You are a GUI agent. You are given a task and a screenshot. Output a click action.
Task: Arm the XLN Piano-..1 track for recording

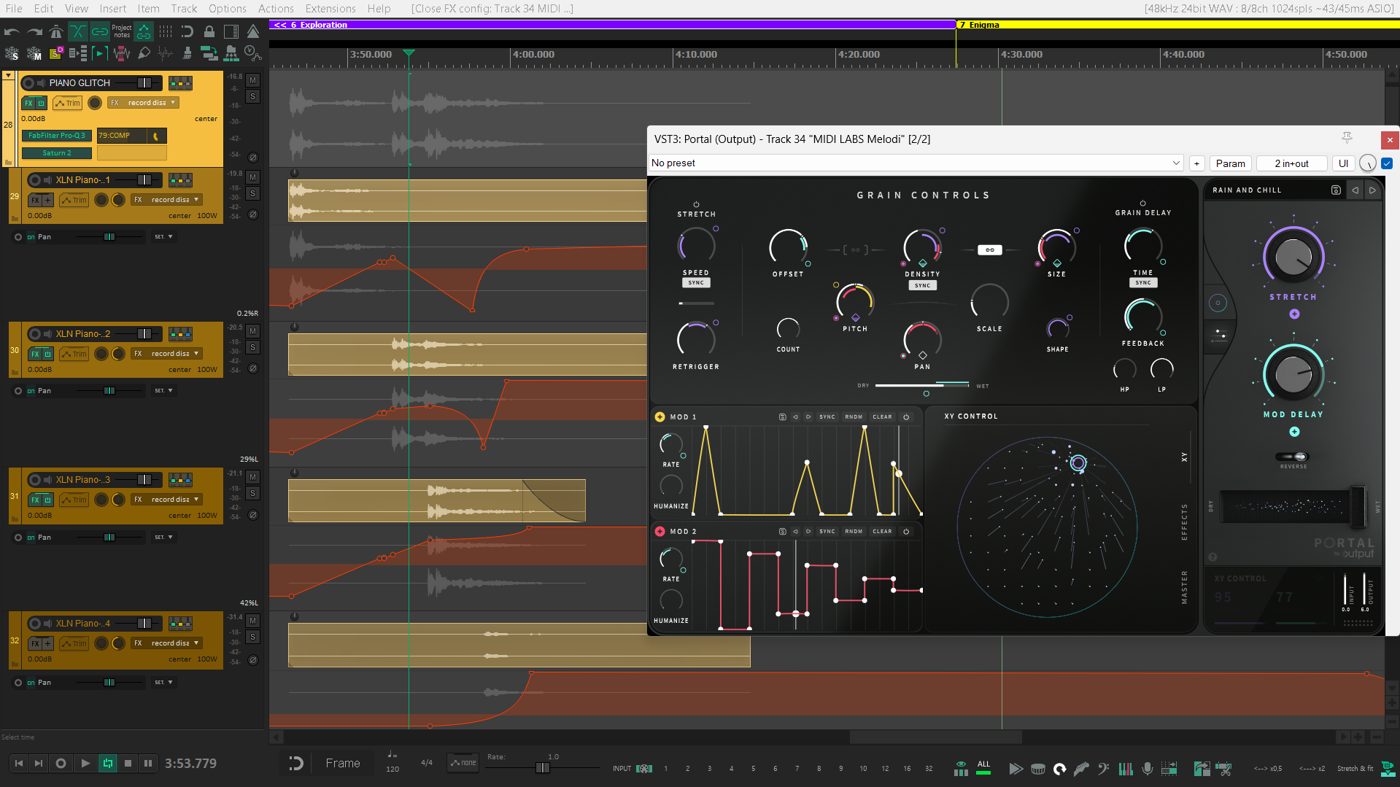pos(35,180)
